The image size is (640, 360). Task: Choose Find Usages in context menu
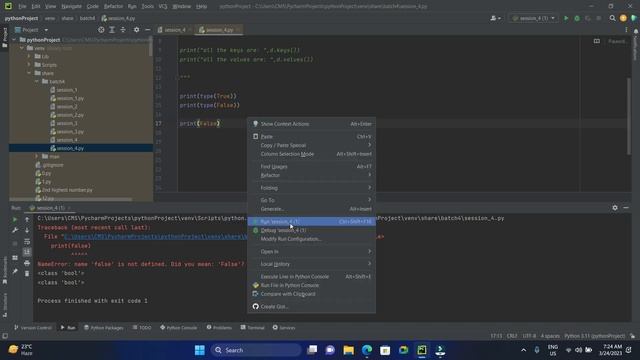311,167
